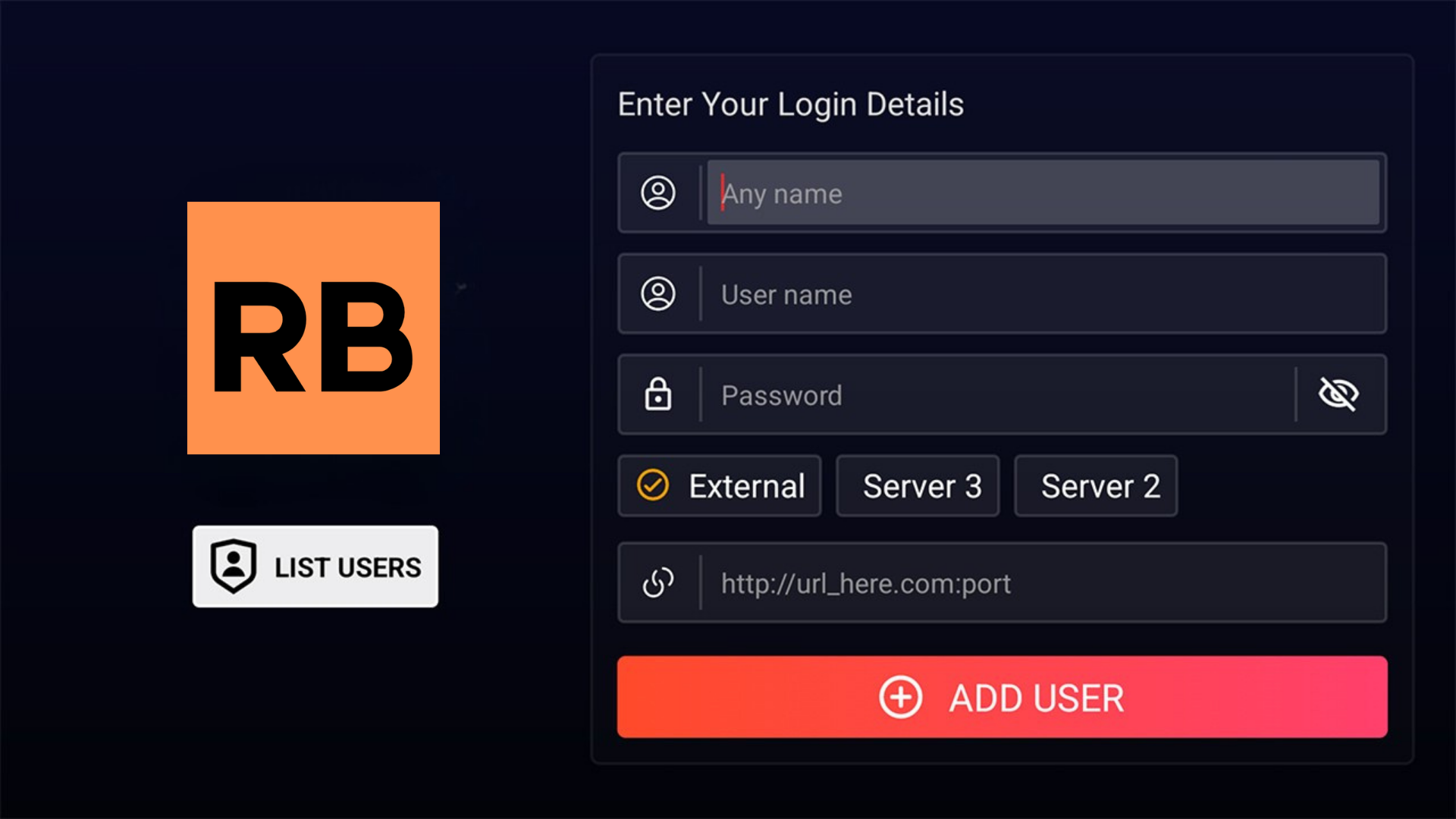
Task: Click the shield user icon on LIST USERS
Action: tap(233, 566)
